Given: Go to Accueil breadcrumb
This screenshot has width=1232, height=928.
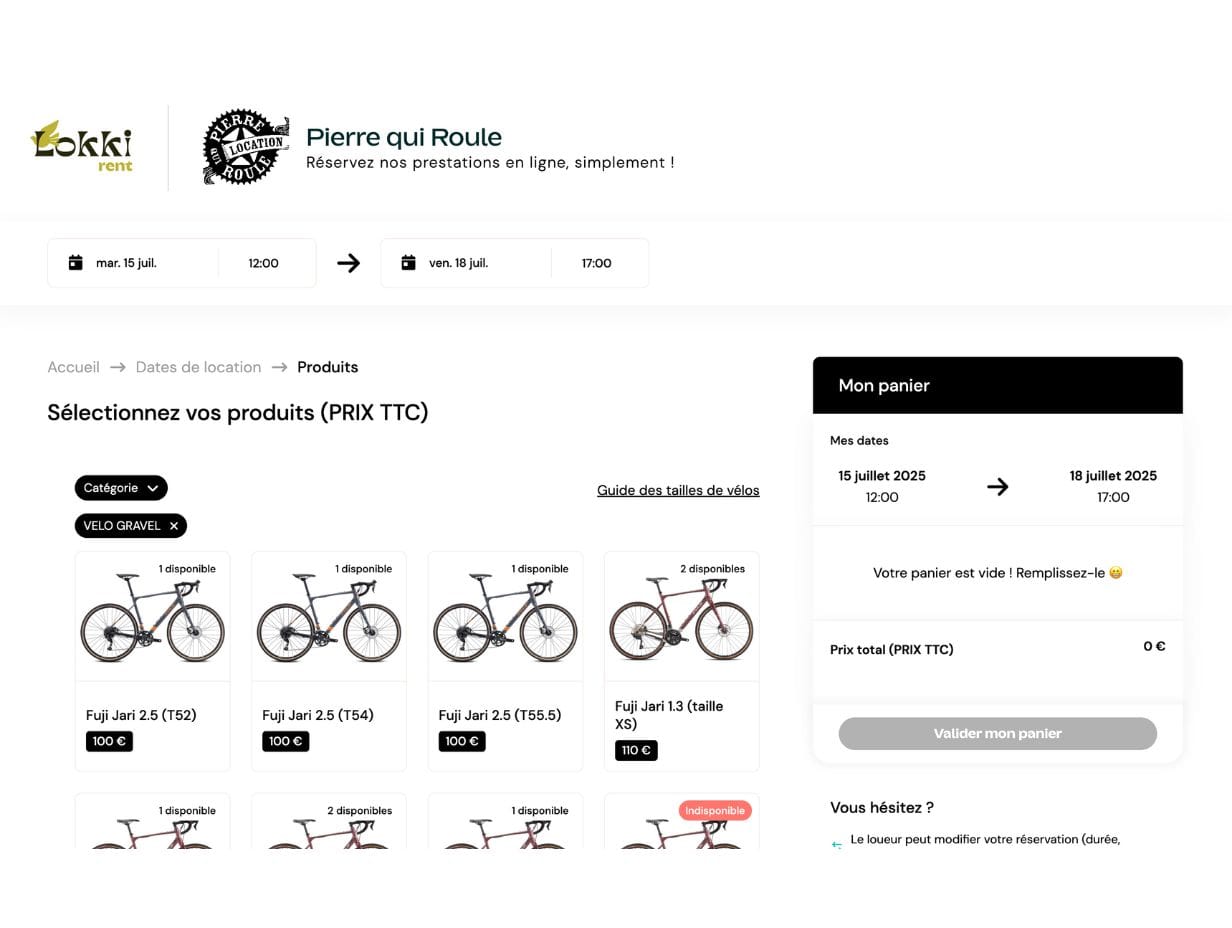Looking at the screenshot, I should pyautogui.click(x=73, y=367).
